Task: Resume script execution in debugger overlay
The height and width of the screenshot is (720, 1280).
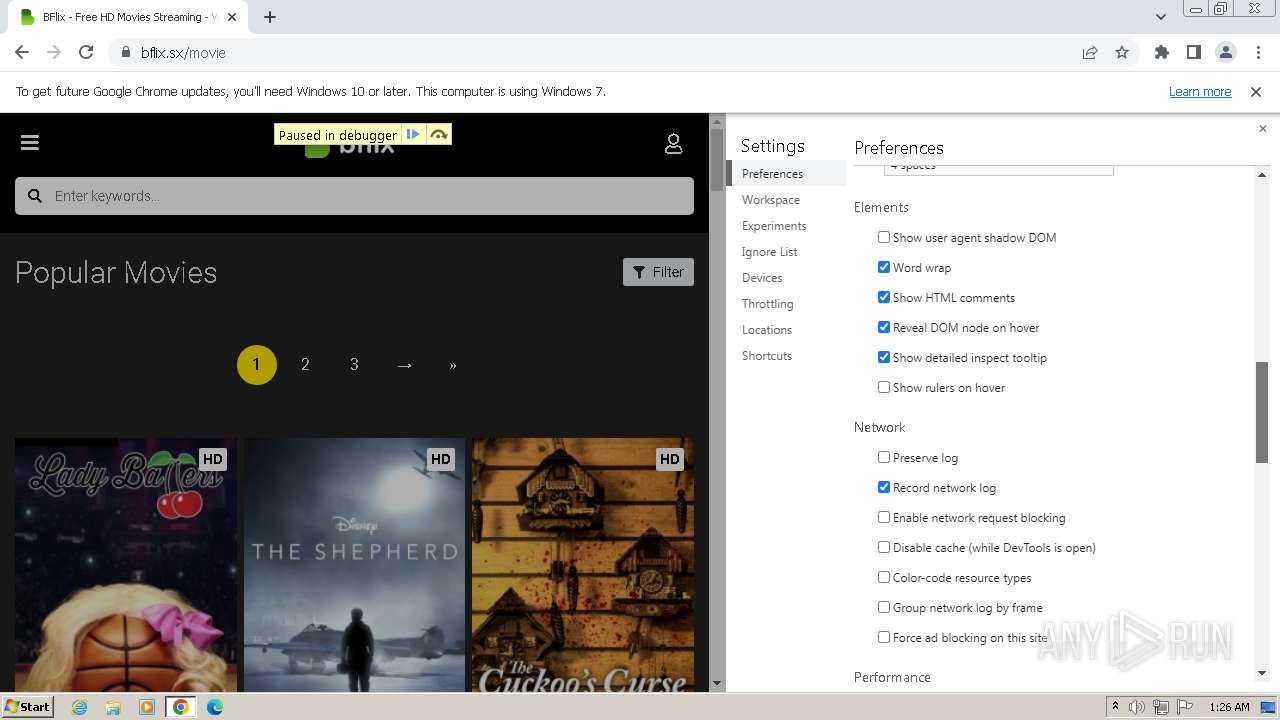Action: coord(413,135)
